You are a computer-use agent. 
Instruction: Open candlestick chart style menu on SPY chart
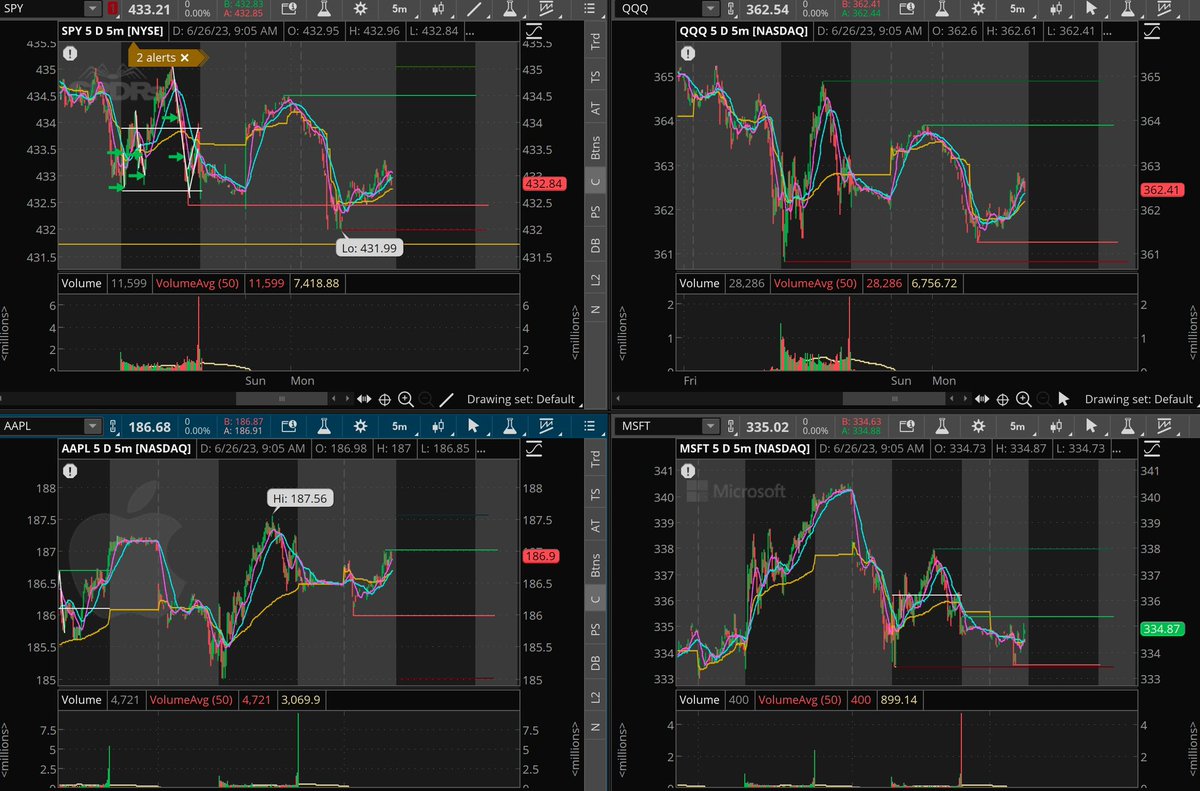click(x=438, y=9)
